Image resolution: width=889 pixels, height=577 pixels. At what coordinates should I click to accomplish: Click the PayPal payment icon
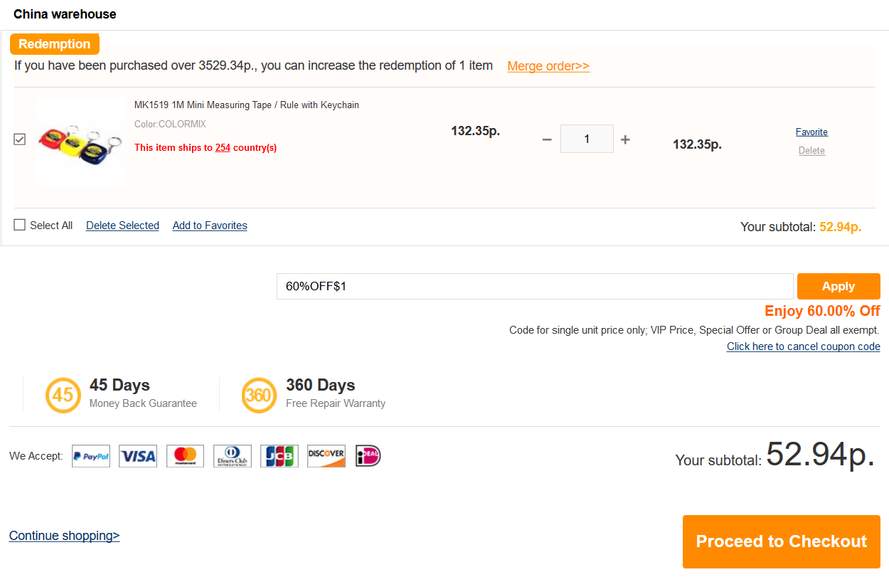click(x=91, y=456)
